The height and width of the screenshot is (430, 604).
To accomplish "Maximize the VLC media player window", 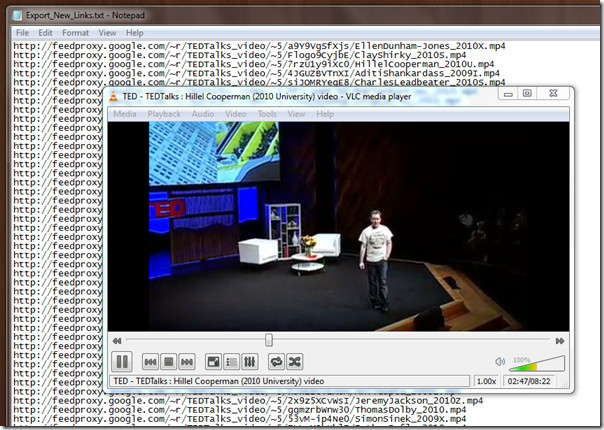I will pyautogui.click(x=527, y=94).
